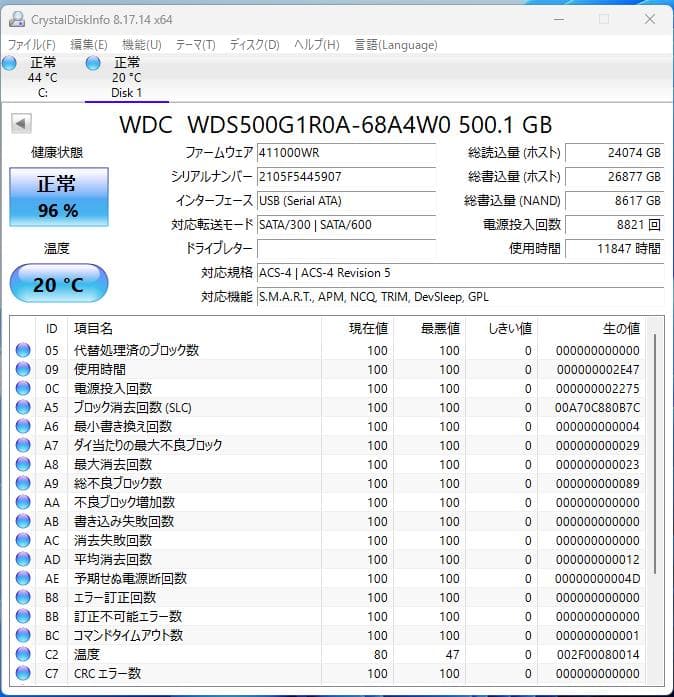The height and width of the screenshot is (697, 674).
Task: Click status orb of attribute A9 row
Action: 23,483
